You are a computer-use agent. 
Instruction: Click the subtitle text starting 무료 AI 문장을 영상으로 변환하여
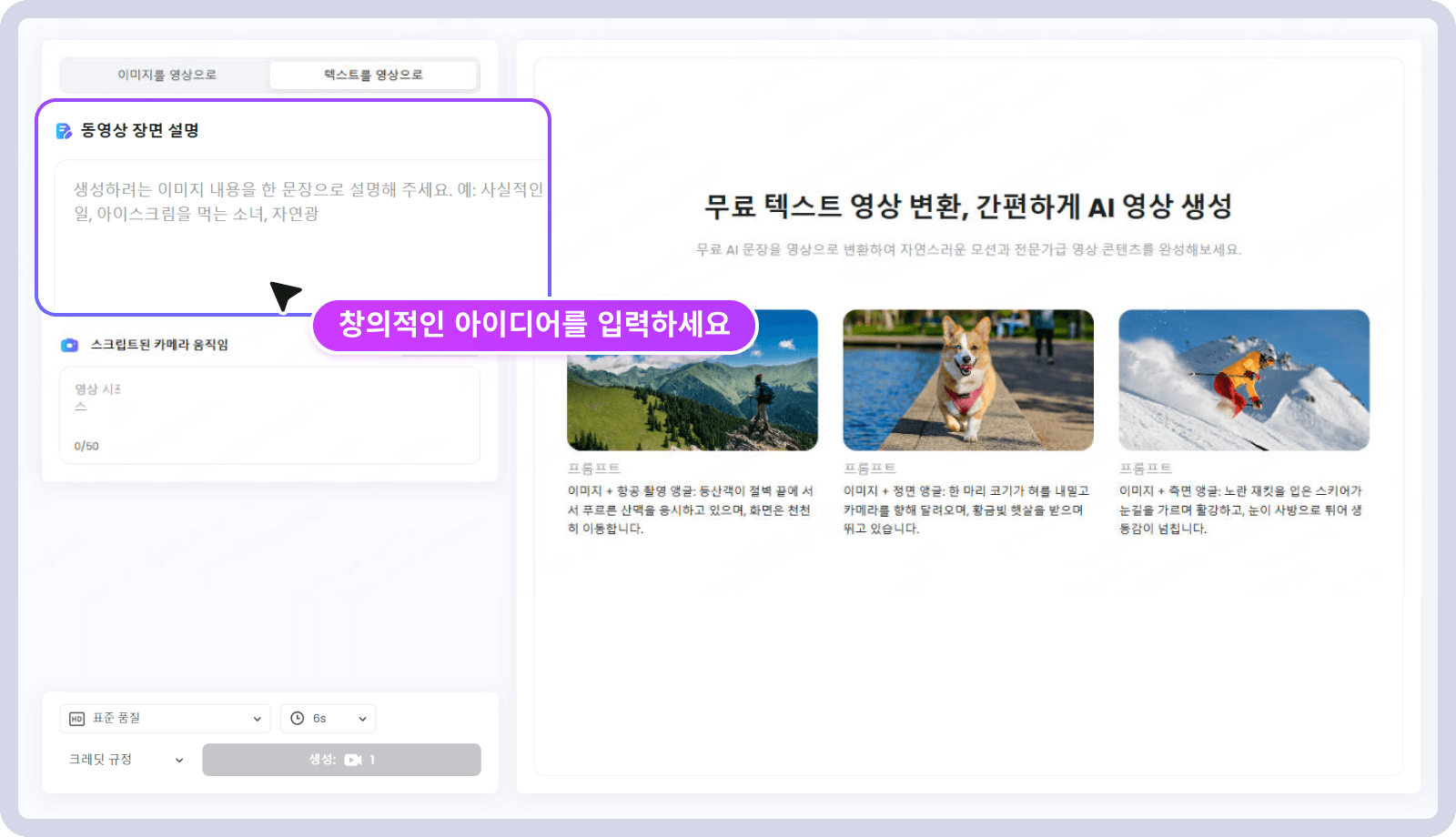point(968,249)
